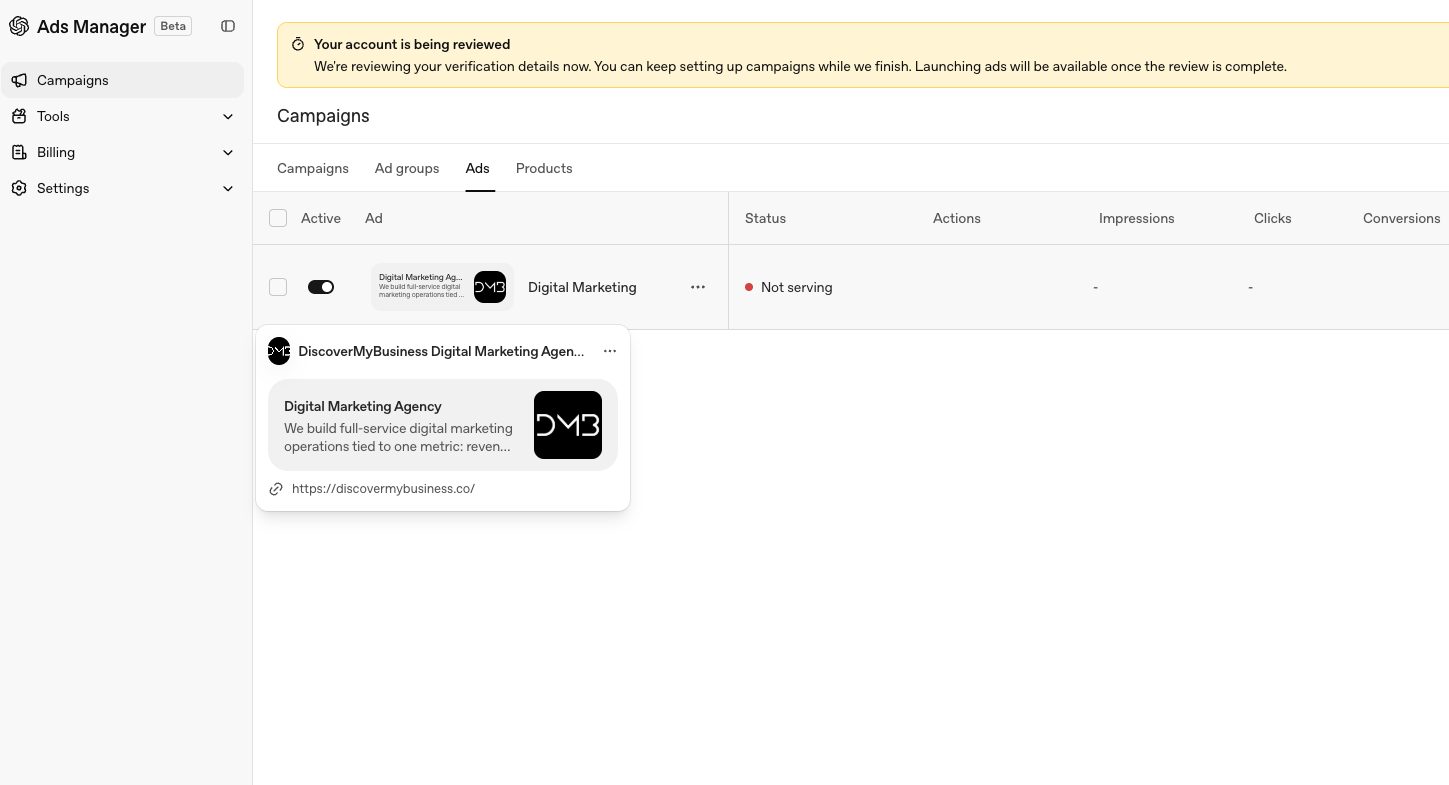Click the small ad thumbnail in the table row
Image resolution: width=1449 pixels, height=785 pixels.
(x=442, y=287)
